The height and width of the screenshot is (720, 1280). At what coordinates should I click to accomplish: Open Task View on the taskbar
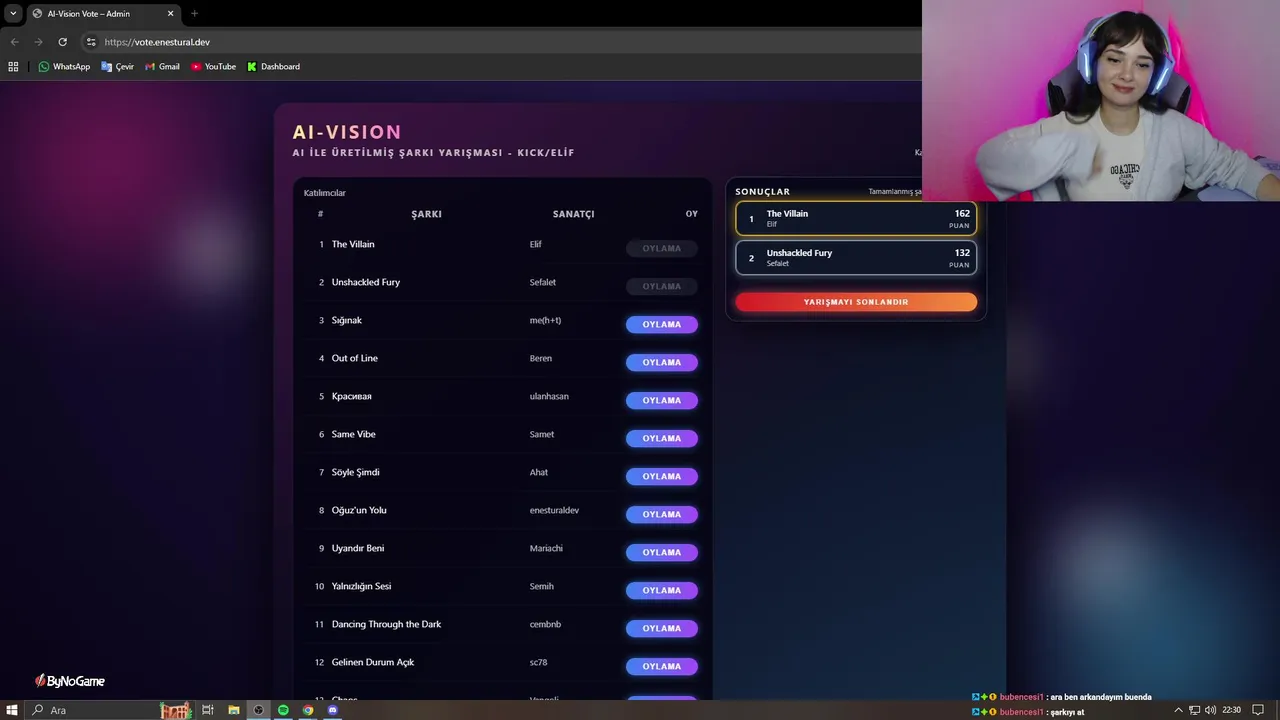(x=208, y=710)
